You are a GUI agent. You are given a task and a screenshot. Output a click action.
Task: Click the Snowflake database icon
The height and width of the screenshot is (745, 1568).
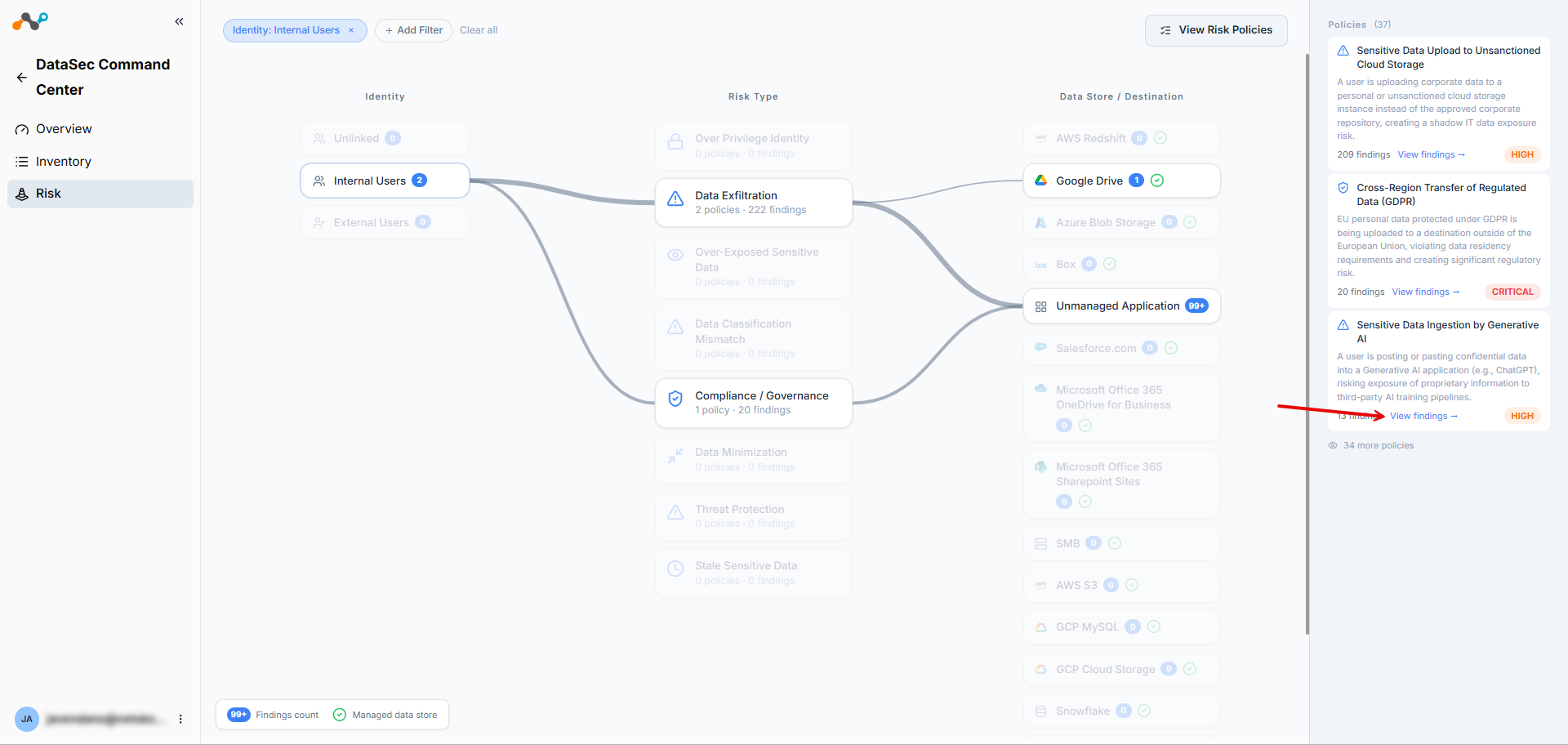[1040, 712]
